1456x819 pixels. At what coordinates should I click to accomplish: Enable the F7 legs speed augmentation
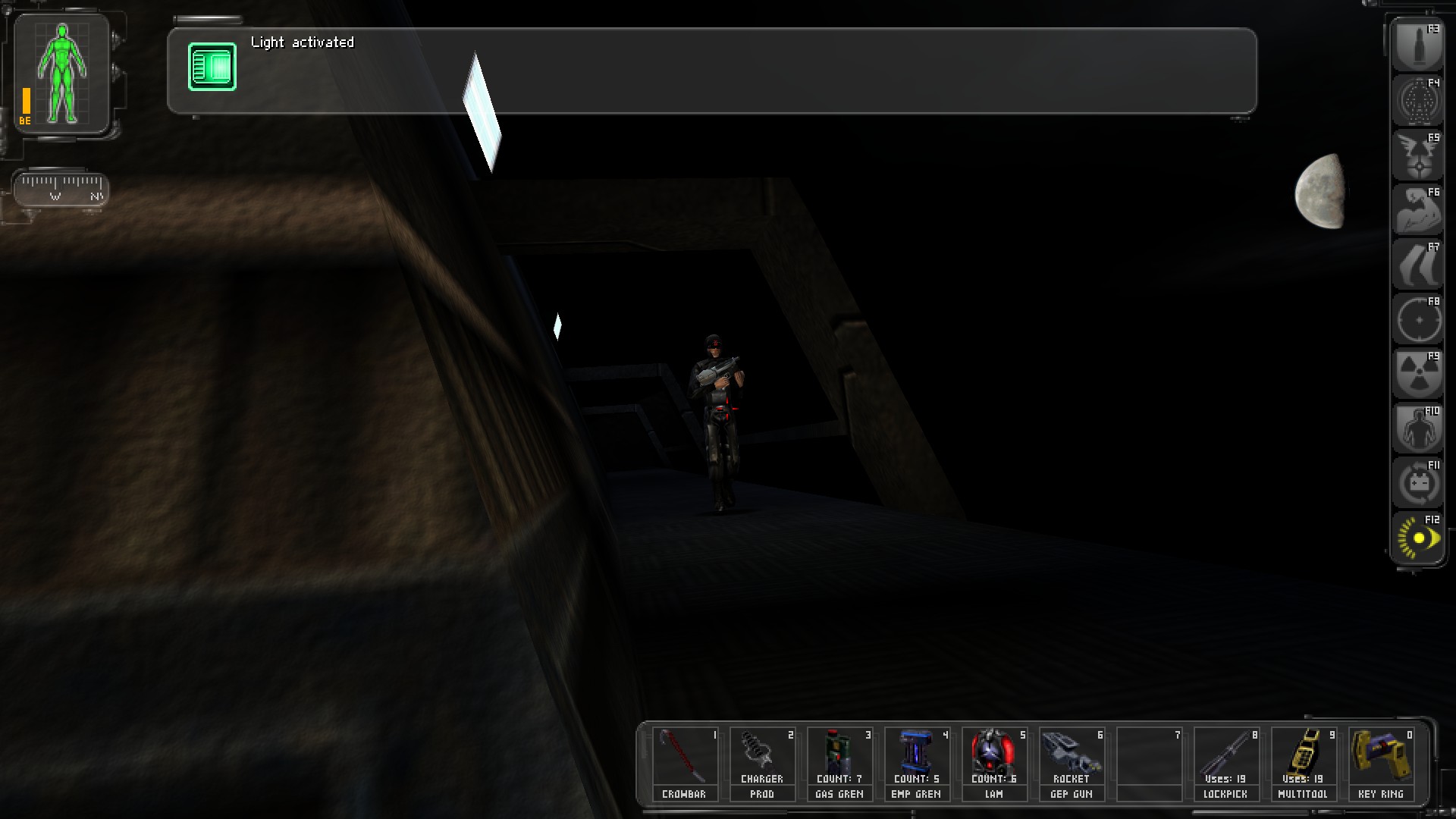coord(1418,265)
